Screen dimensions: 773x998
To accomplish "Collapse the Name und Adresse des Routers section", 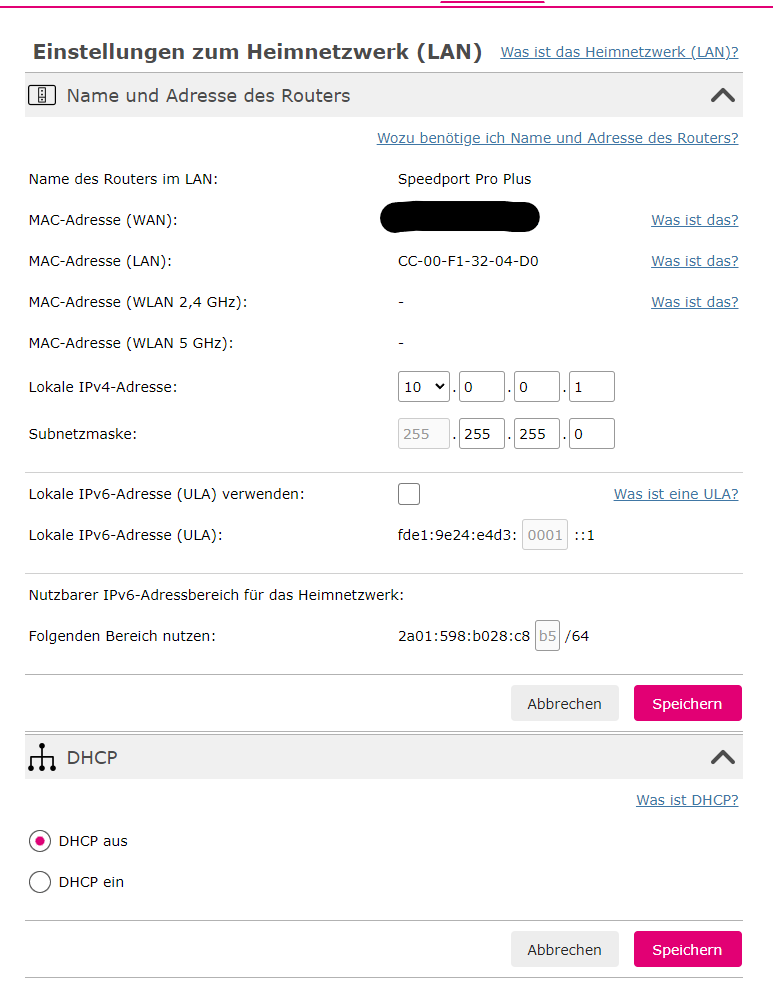I will (x=722, y=96).
